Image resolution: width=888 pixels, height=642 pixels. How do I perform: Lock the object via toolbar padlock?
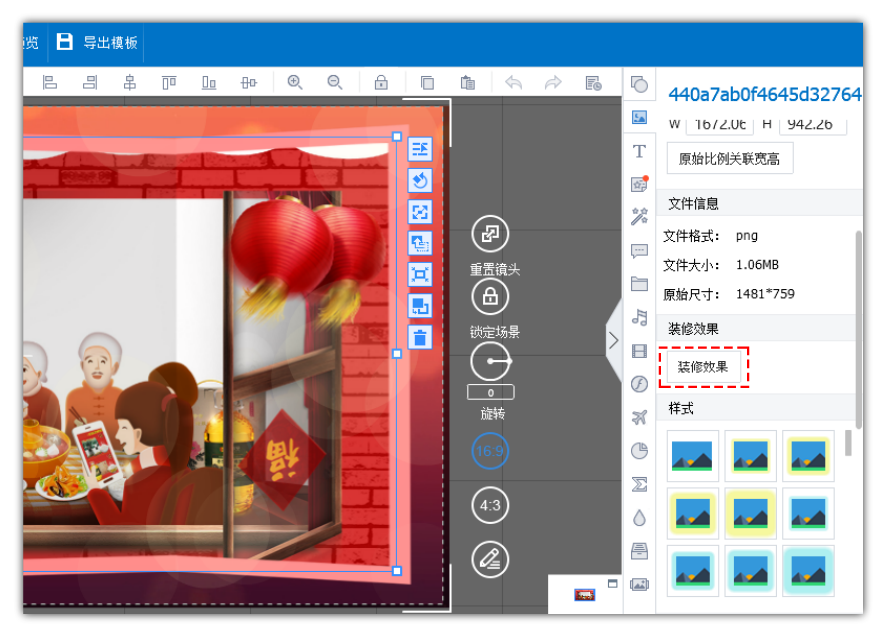[x=381, y=83]
